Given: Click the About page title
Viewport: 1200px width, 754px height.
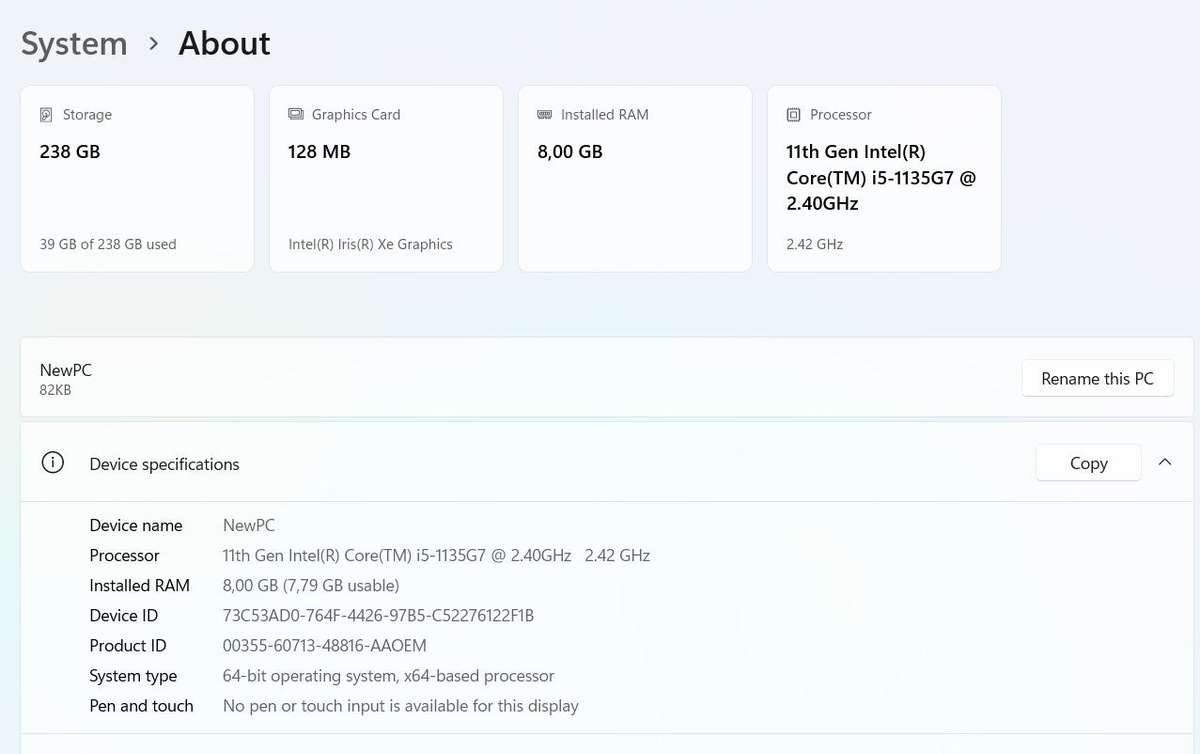Looking at the screenshot, I should point(224,44).
